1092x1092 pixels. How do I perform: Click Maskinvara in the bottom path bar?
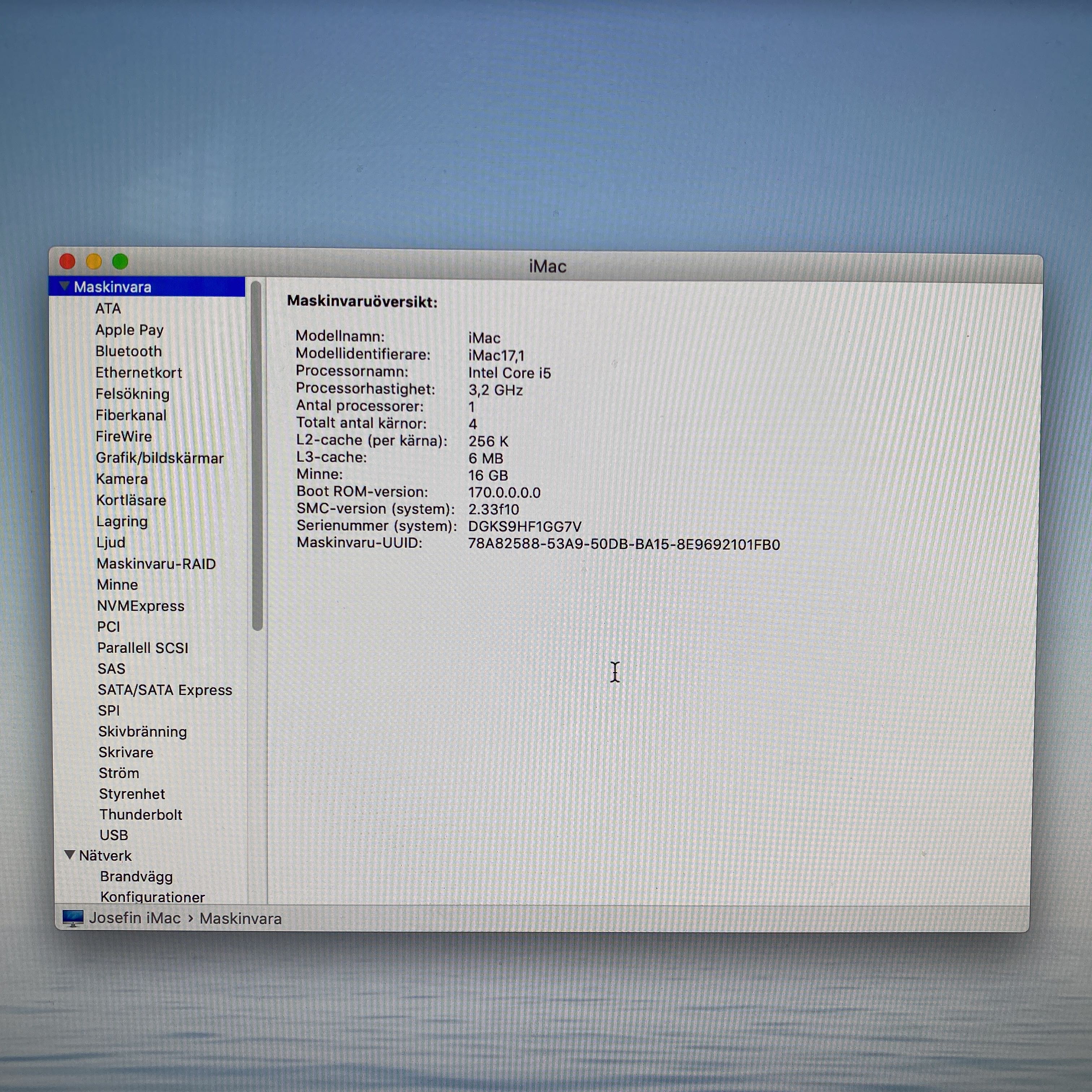click(x=240, y=918)
